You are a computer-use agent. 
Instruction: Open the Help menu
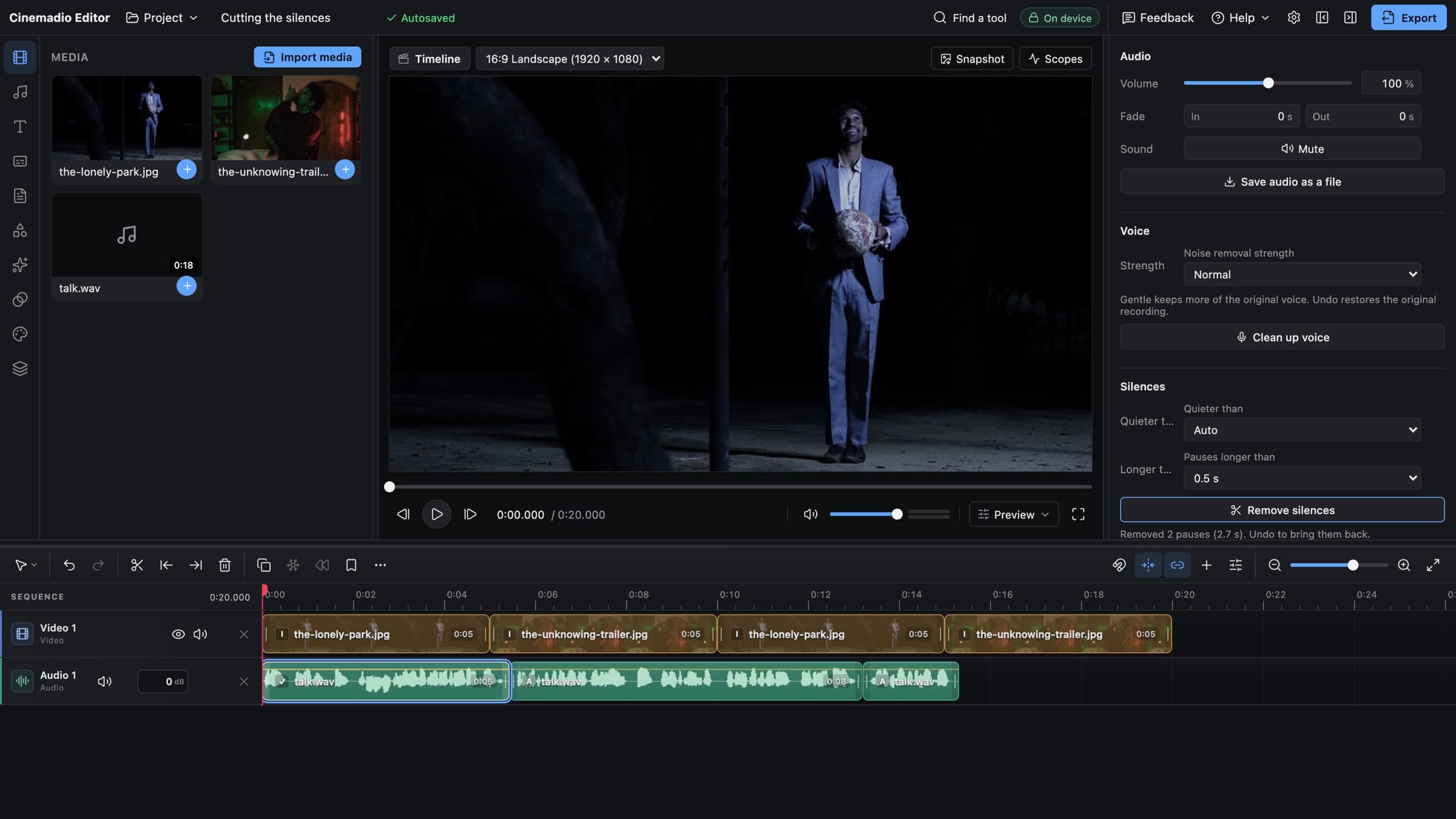(1240, 18)
